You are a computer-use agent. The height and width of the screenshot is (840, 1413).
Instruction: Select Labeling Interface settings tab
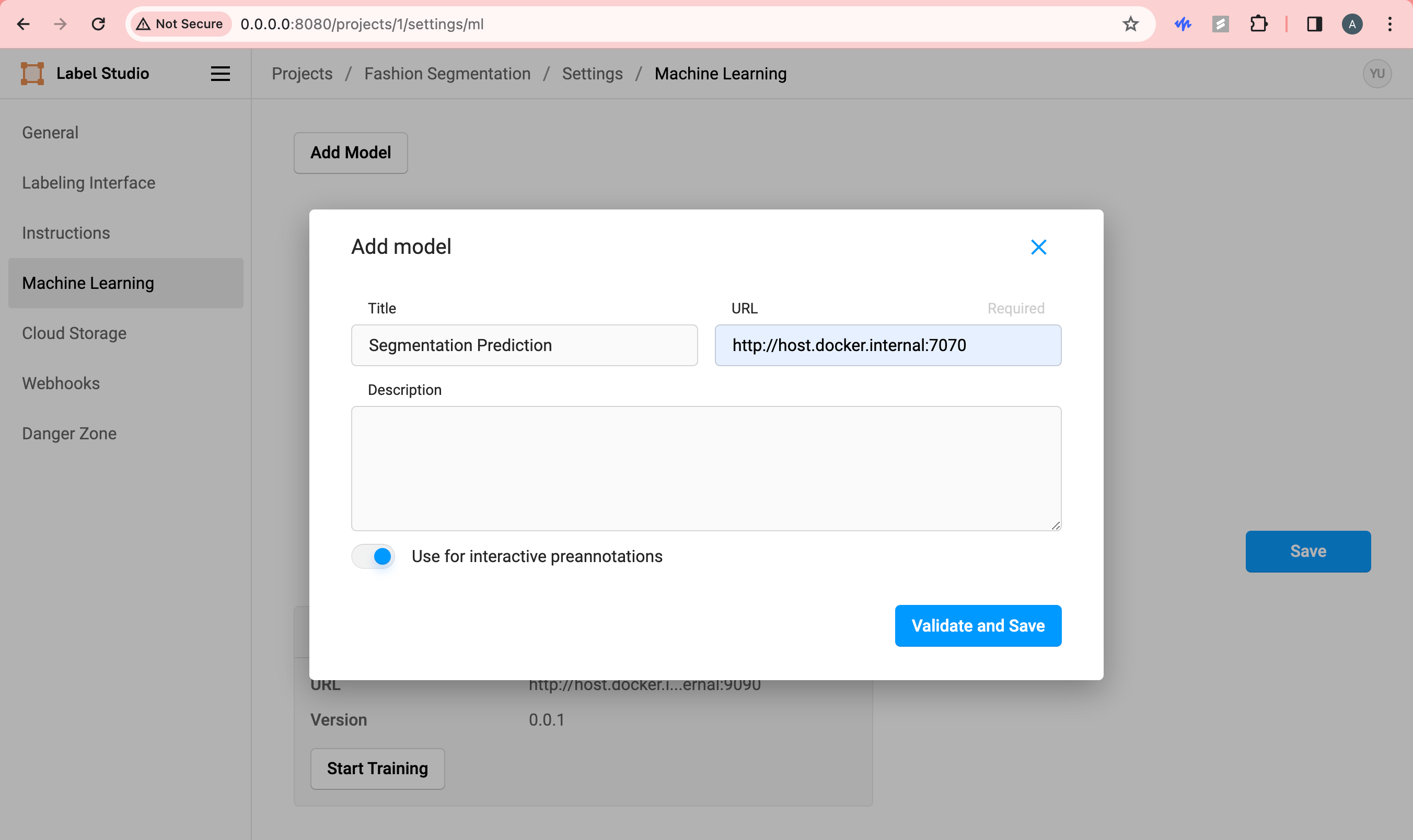click(88, 183)
